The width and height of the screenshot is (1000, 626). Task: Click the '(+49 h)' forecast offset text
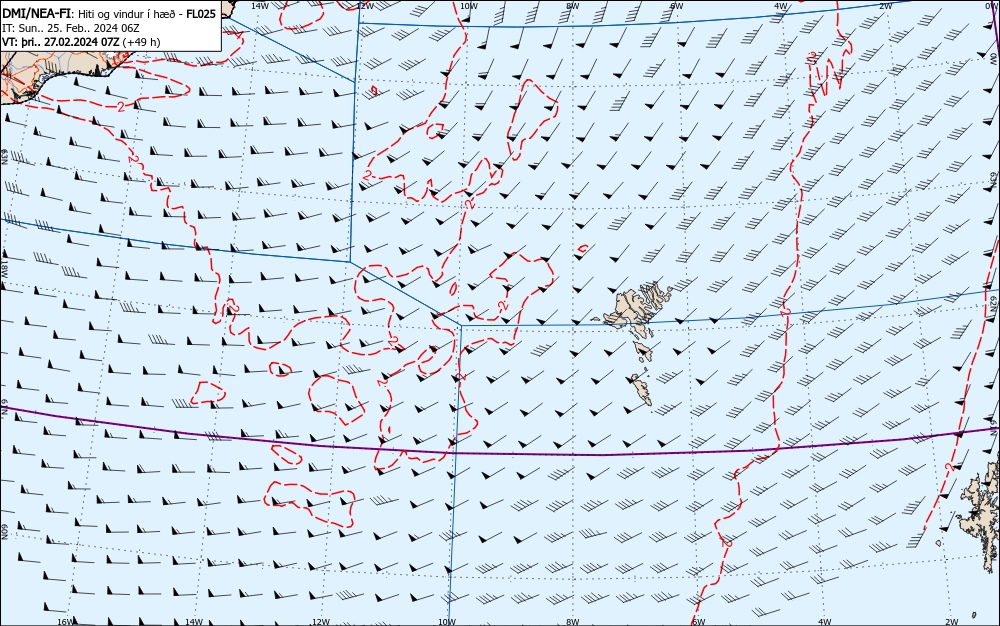[x=142, y=42]
